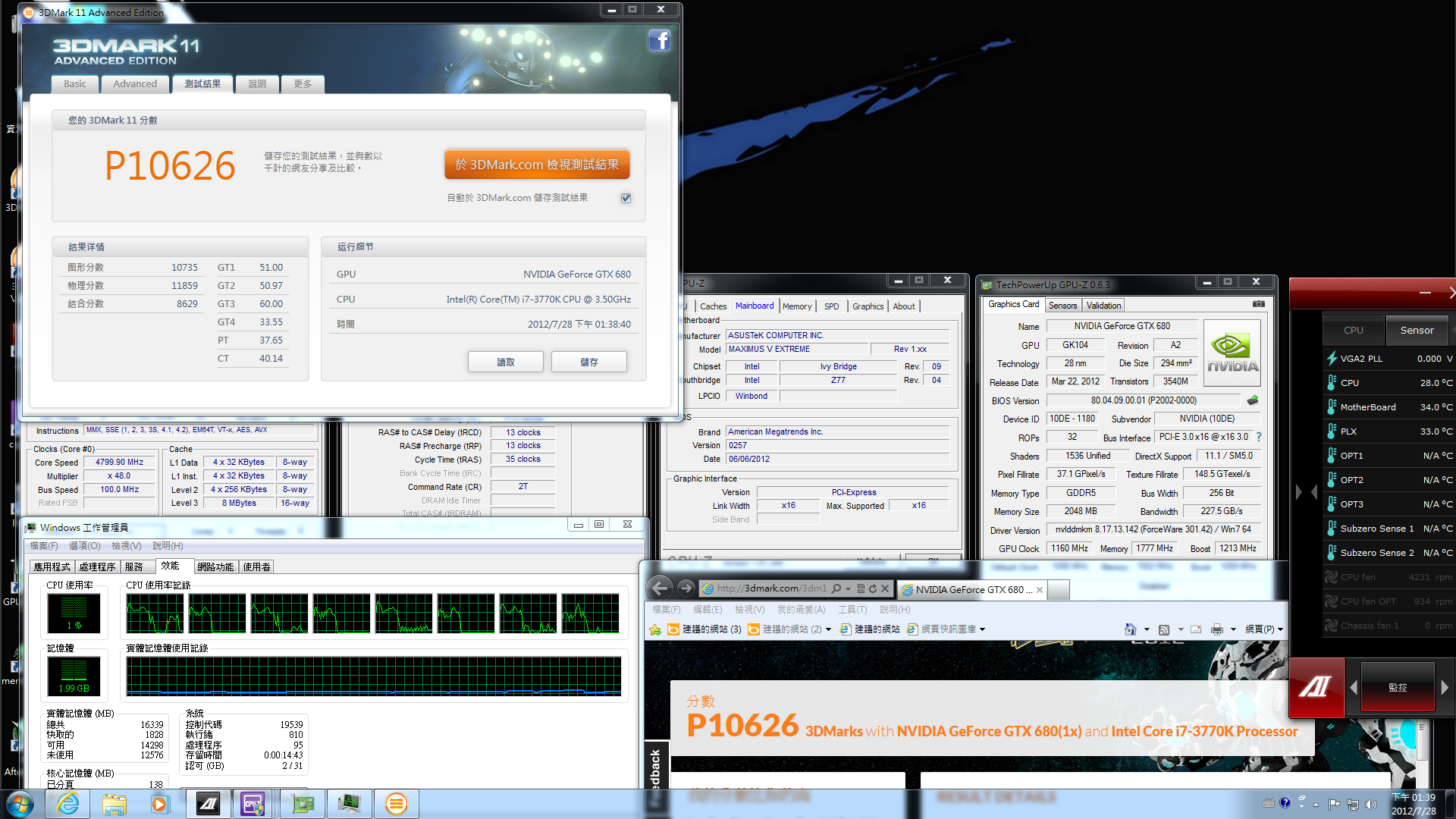Screen dimensions: 1456x819
Task: Click the RSS feeds icon in IE
Action: 1164,629
